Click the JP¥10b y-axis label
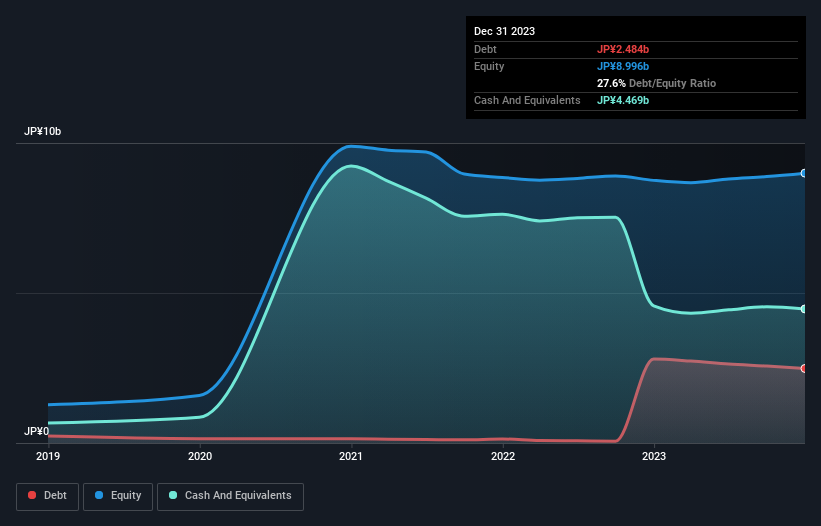This screenshot has width=821, height=526. [42, 131]
